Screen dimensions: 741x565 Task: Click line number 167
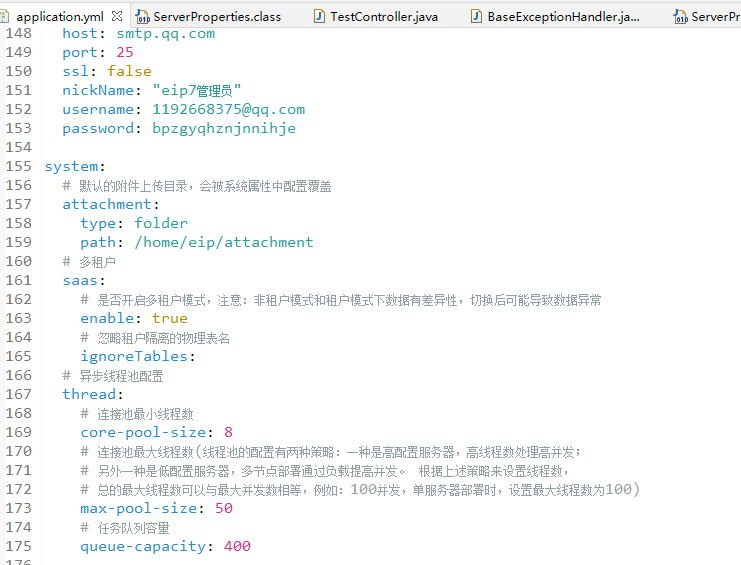[18, 394]
